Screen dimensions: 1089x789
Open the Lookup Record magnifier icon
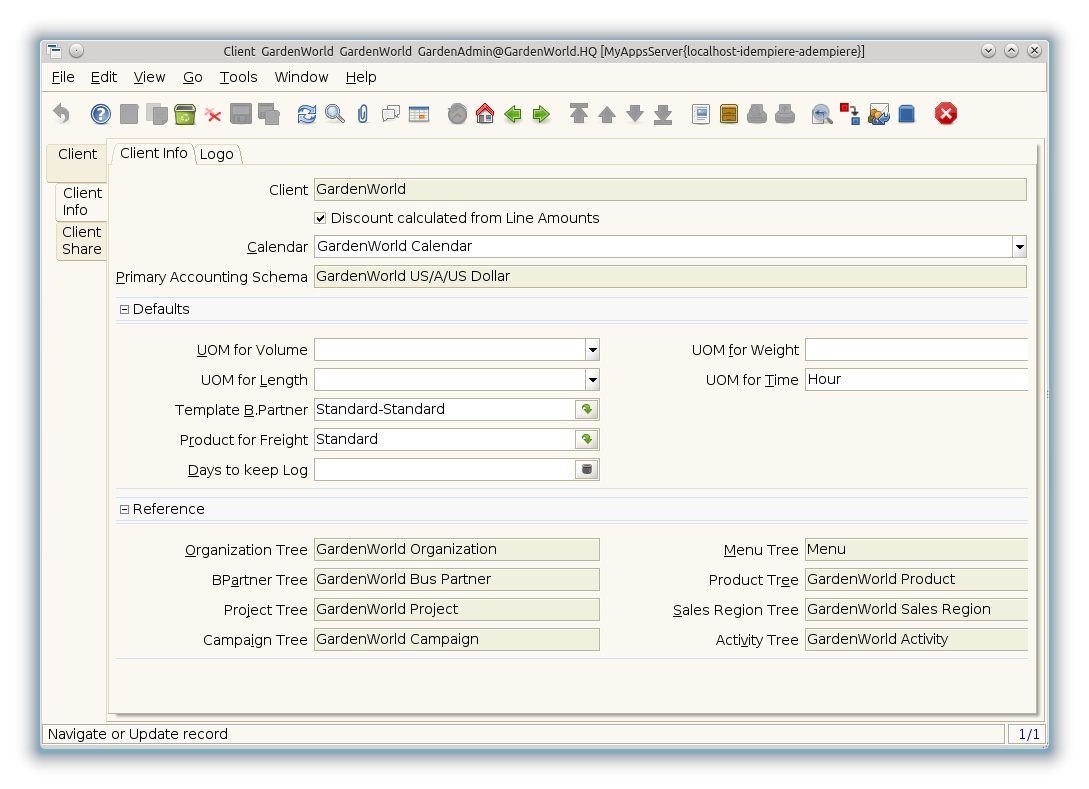click(x=335, y=114)
